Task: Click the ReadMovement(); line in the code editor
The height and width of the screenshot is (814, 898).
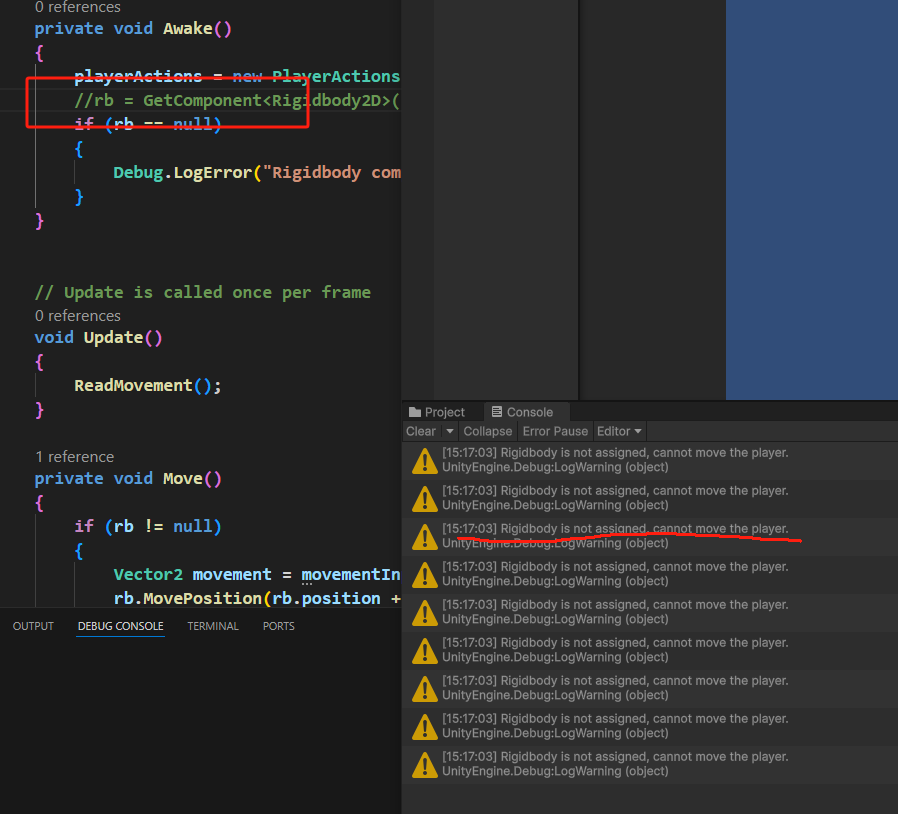Action: click(147, 385)
